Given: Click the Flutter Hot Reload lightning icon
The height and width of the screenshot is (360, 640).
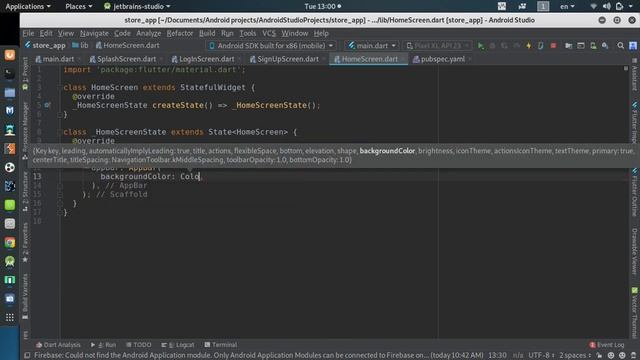Looking at the screenshot, I should click(529, 46).
